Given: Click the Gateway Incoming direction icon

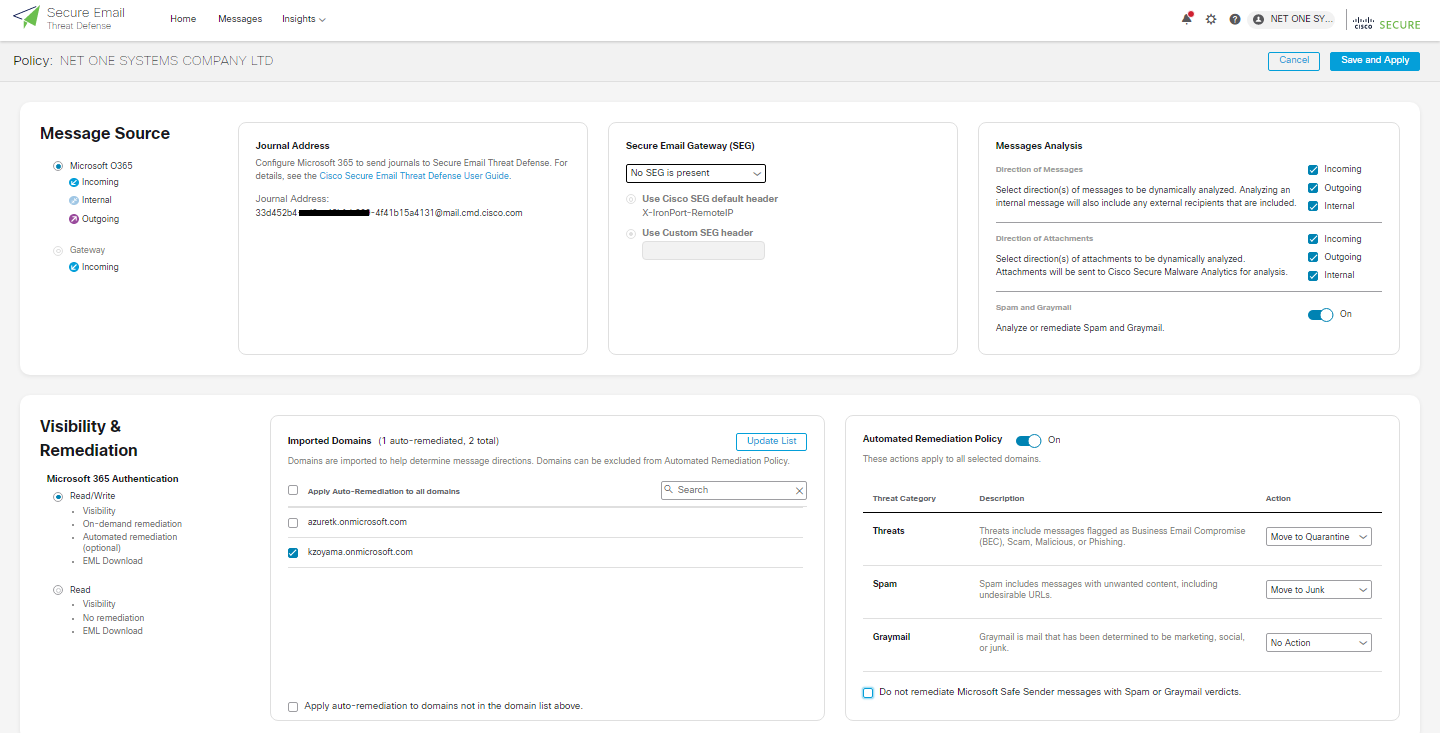Looking at the screenshot, I should pos(74,267).
